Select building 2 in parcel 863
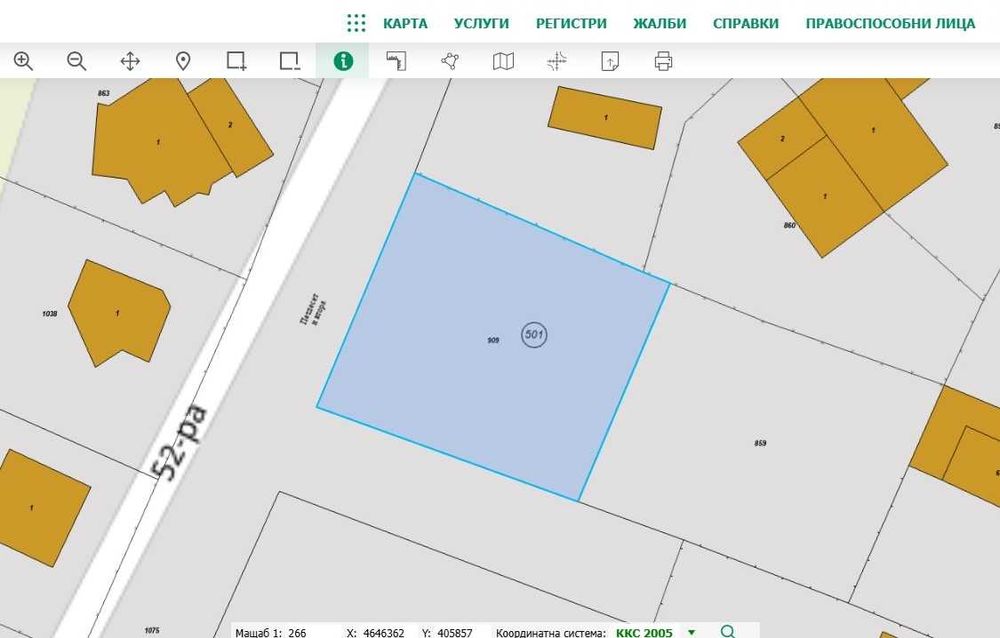 pos(231,125)
